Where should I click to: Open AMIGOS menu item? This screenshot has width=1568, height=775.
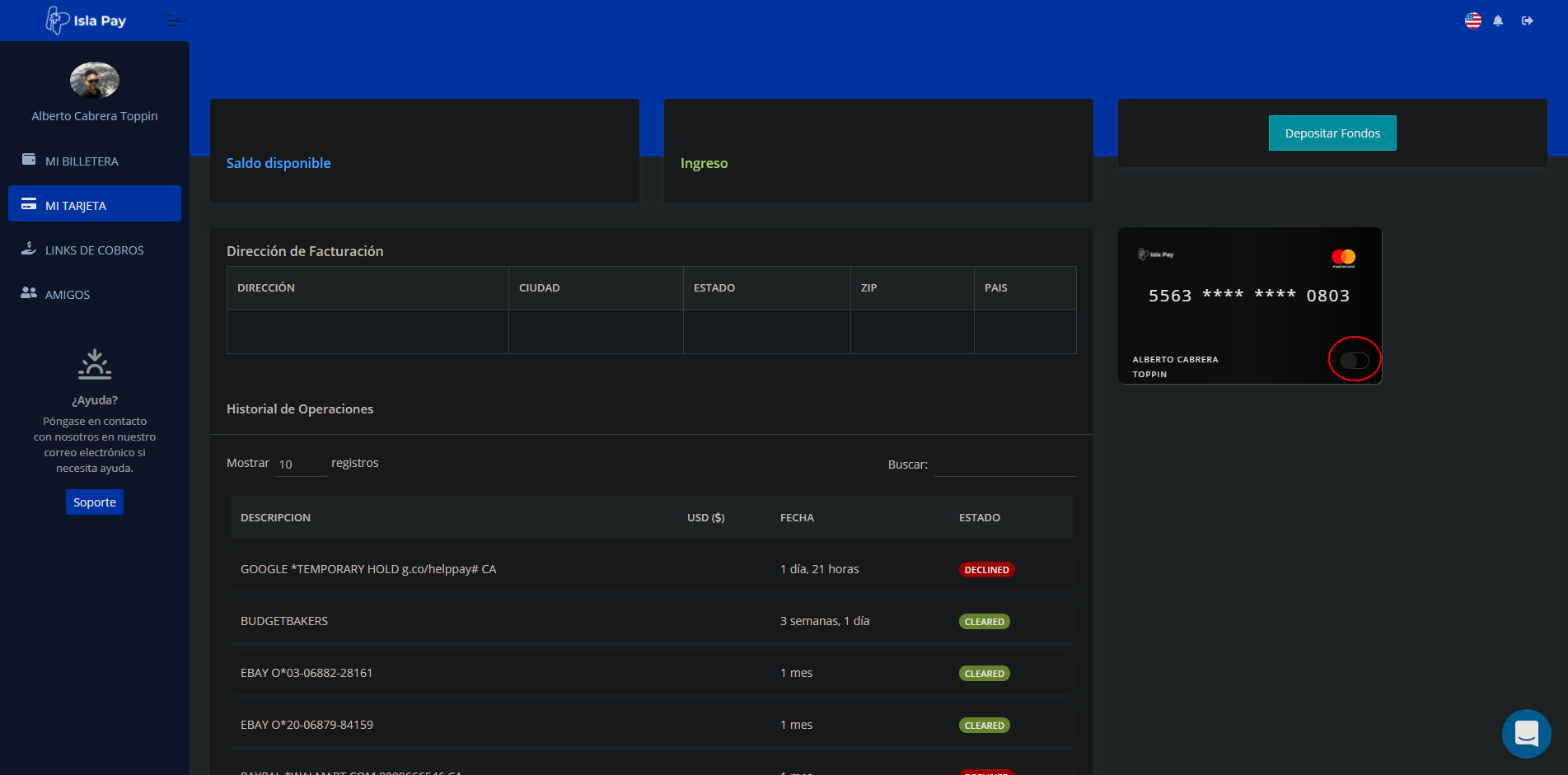(95, 294)
